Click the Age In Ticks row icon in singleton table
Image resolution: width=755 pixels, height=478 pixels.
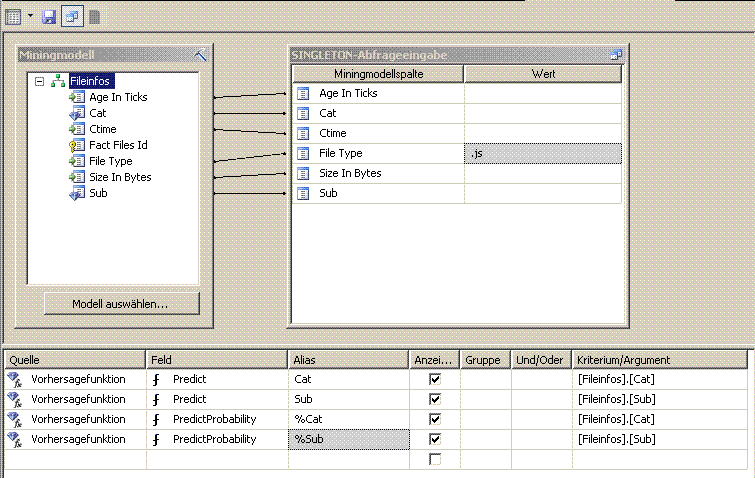click(x=303, y=93)
